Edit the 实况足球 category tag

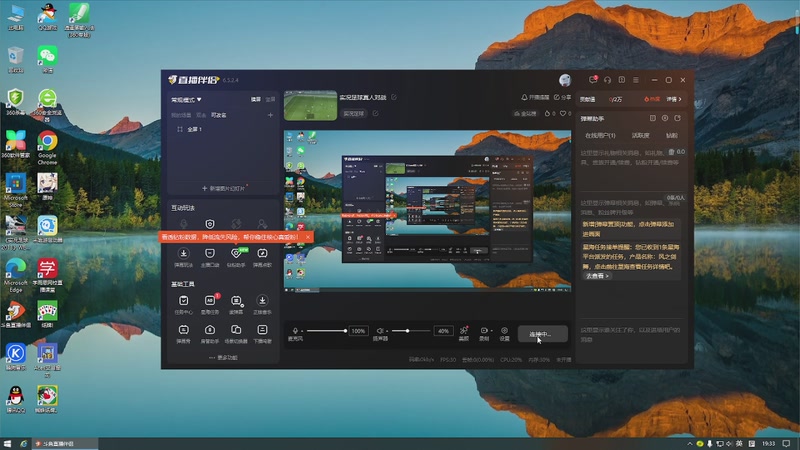coord(376,113)
